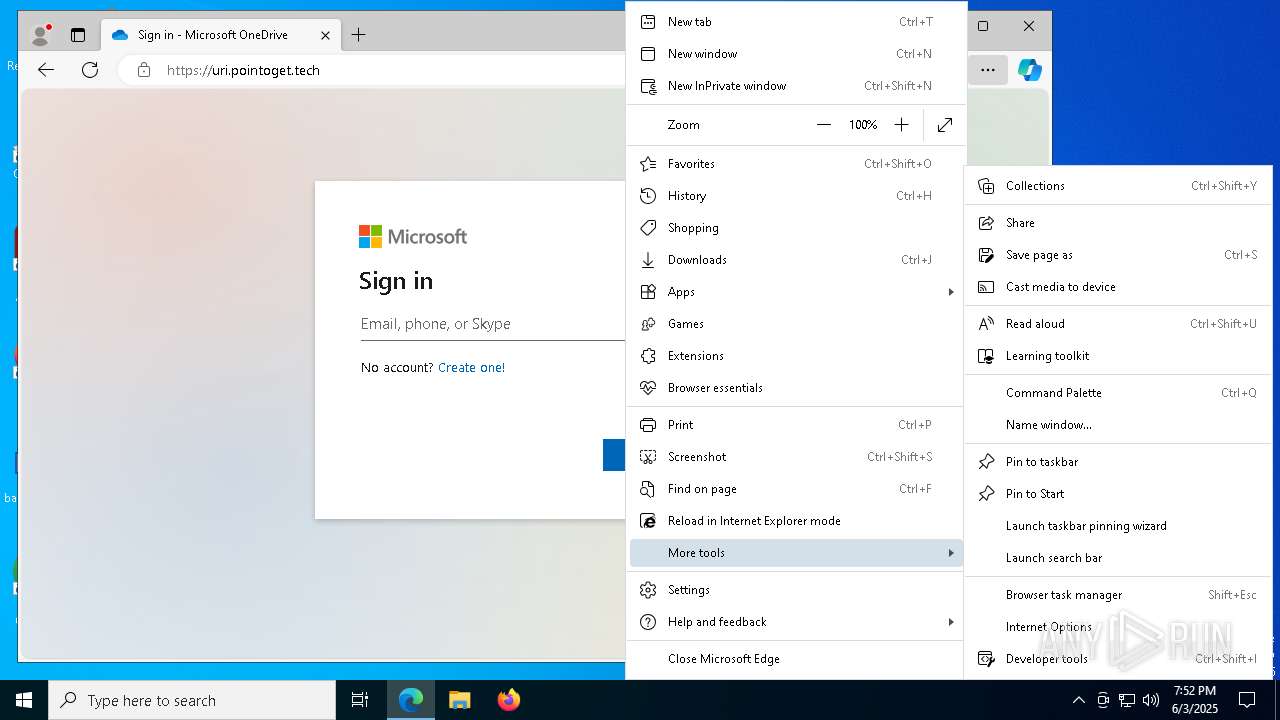
Task: Choose Launch taskbar pinning wizard
Action: (x=1118, y=525)
